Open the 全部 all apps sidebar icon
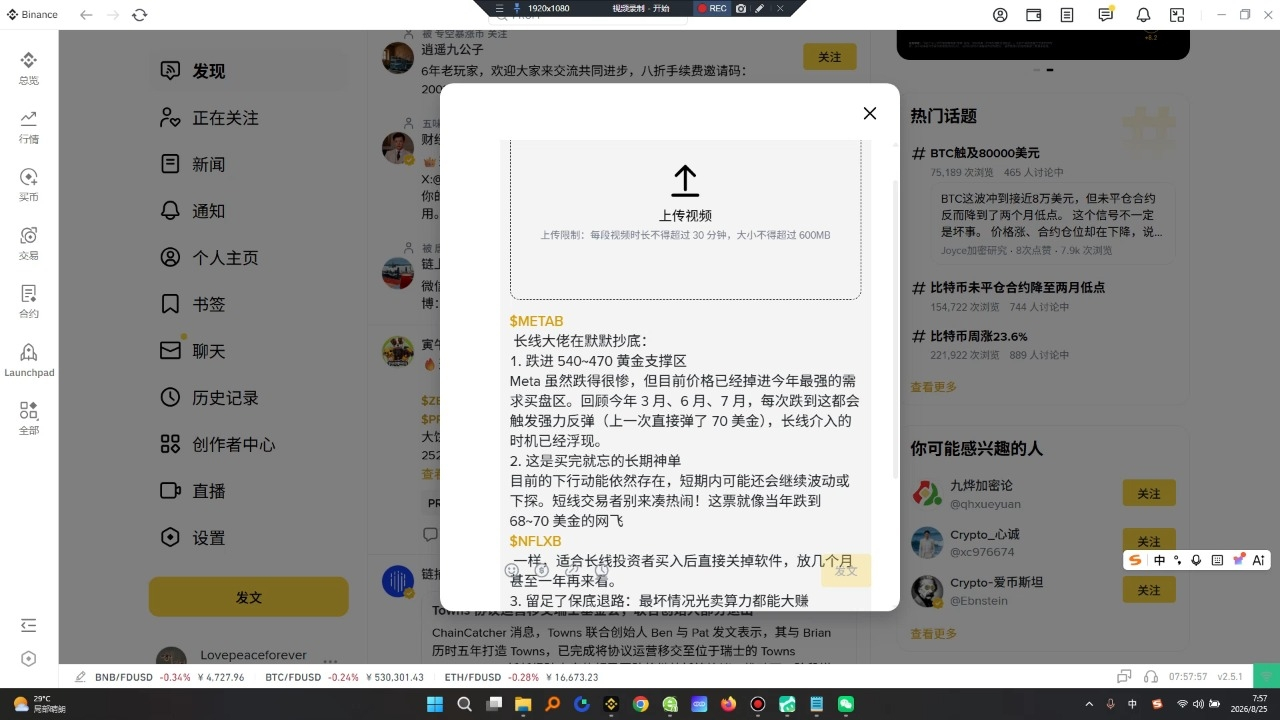 (29, 418)
